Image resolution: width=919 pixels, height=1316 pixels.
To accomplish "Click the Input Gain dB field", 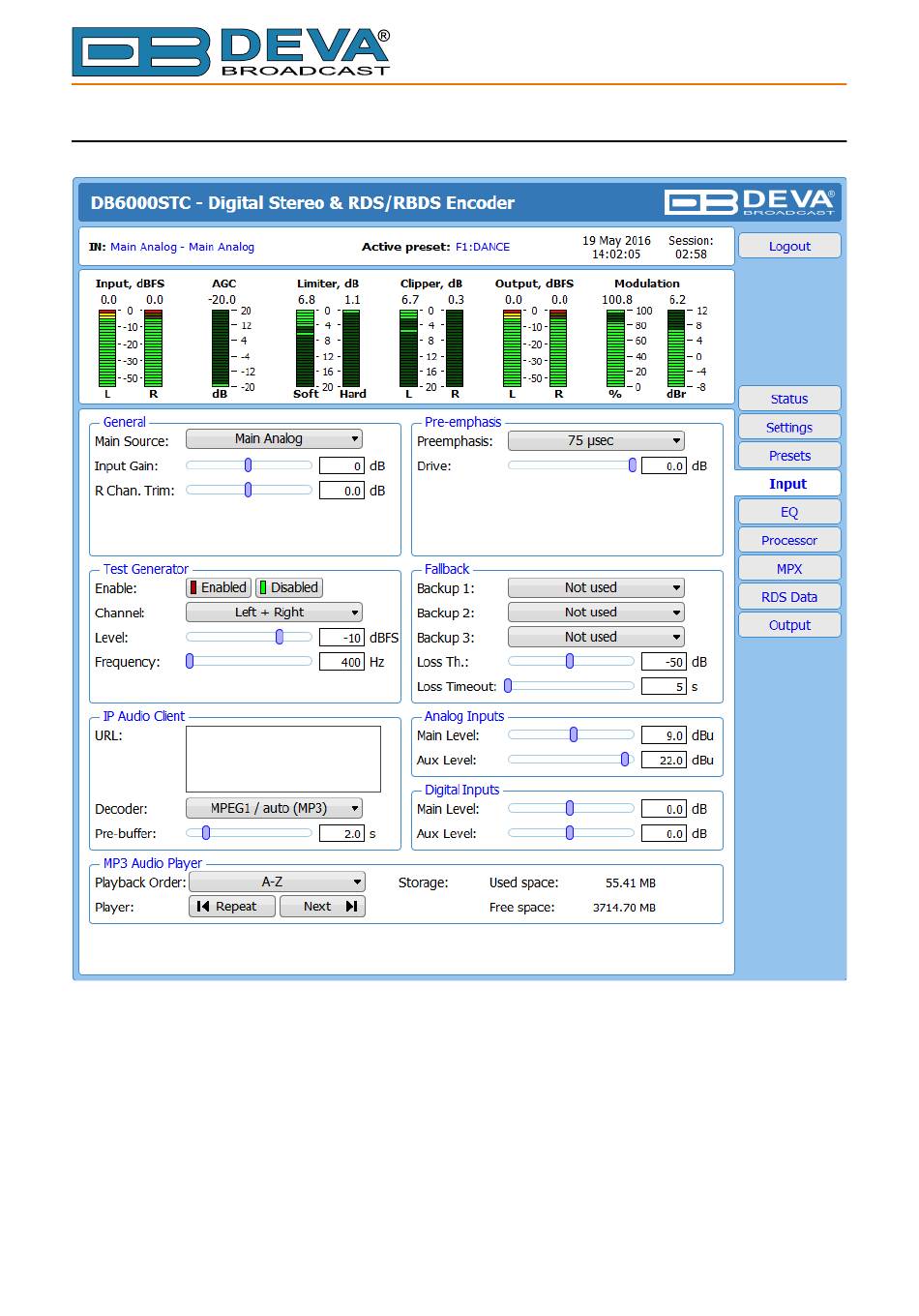I will click(x=341, y=466).
